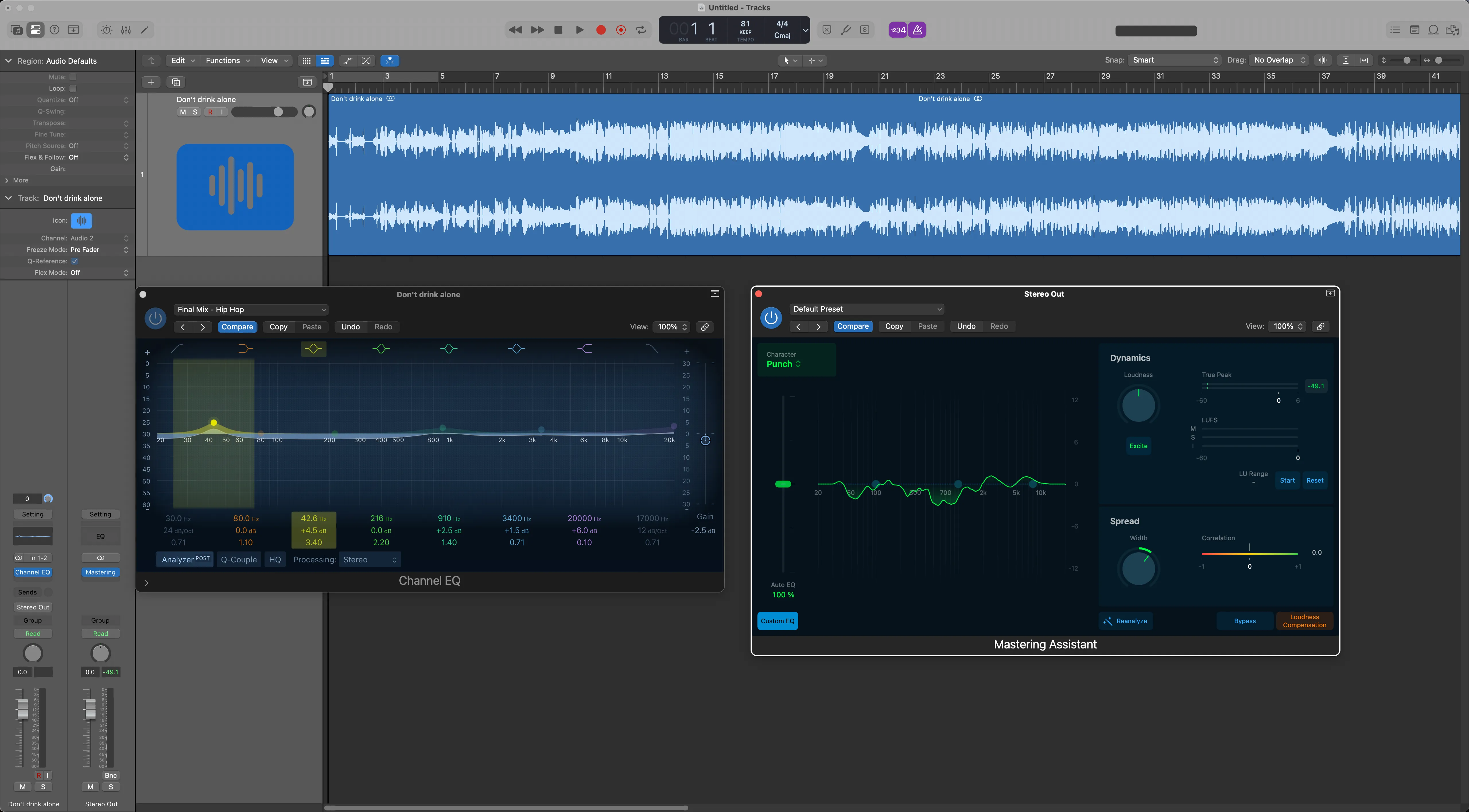Enable Loudness Compensation in Mastering Assistant
This screenshot has width=1469, height=812.
pyautogui.click(x=1304, y=621)
